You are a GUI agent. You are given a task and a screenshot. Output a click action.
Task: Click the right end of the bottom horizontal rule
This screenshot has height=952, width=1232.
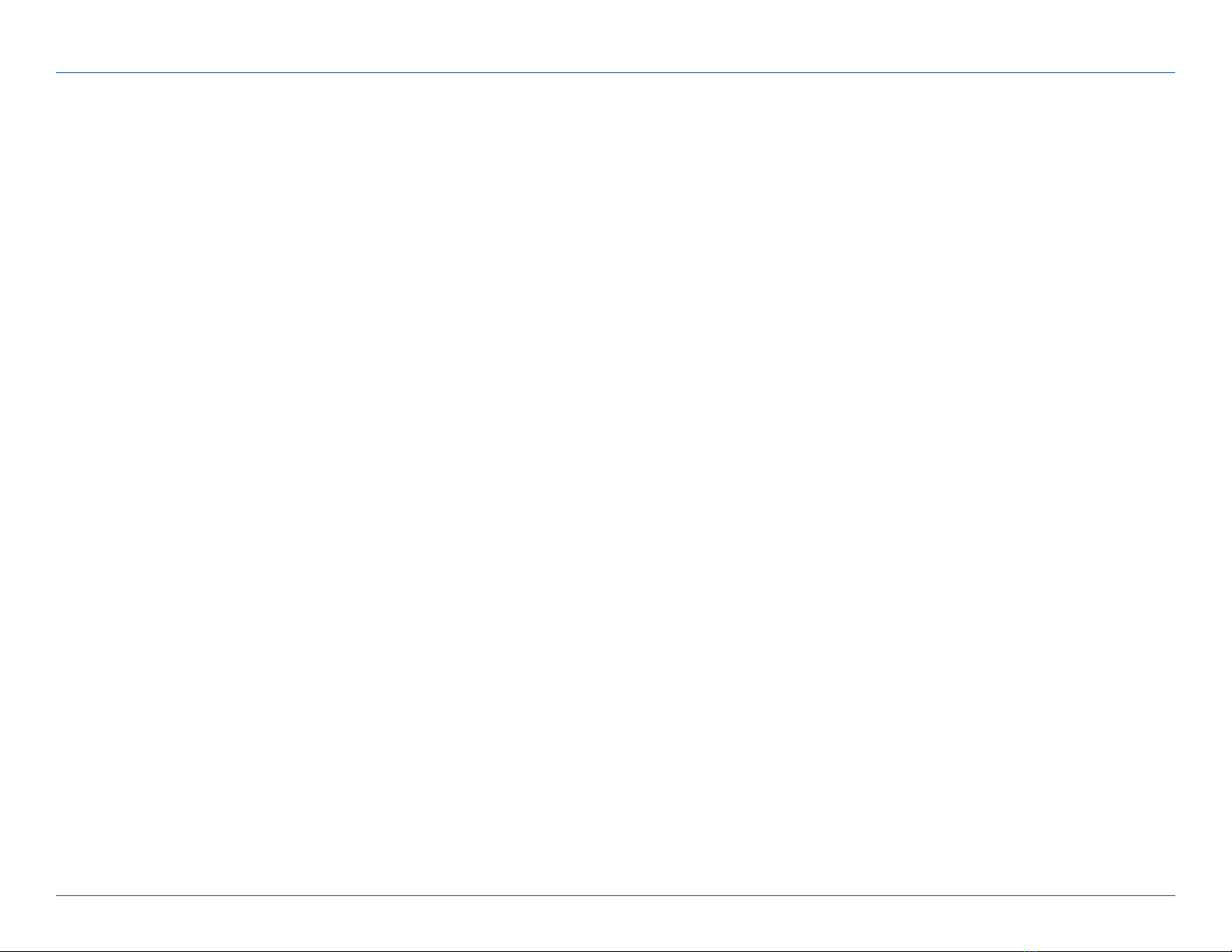[x=1172, y=896]
